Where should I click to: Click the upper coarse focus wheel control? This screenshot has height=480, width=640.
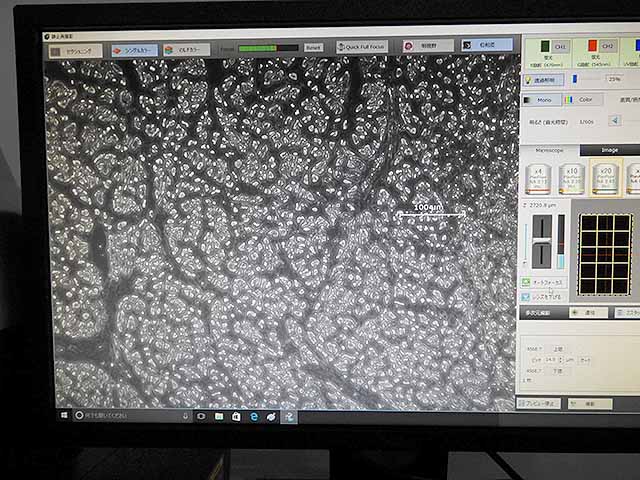point(542,227)
